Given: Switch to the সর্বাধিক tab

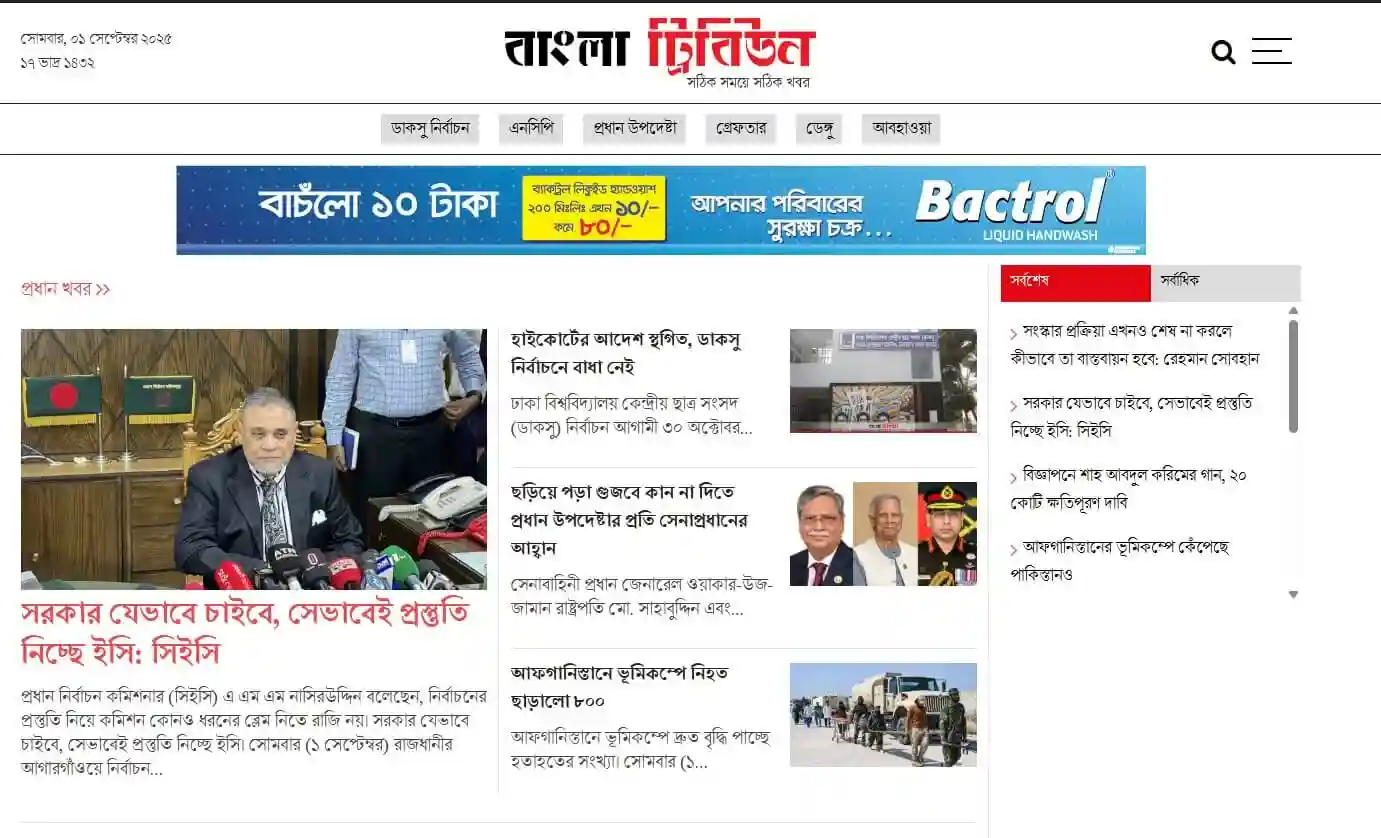Looking at the screenshot, I should pos(1181,281).
